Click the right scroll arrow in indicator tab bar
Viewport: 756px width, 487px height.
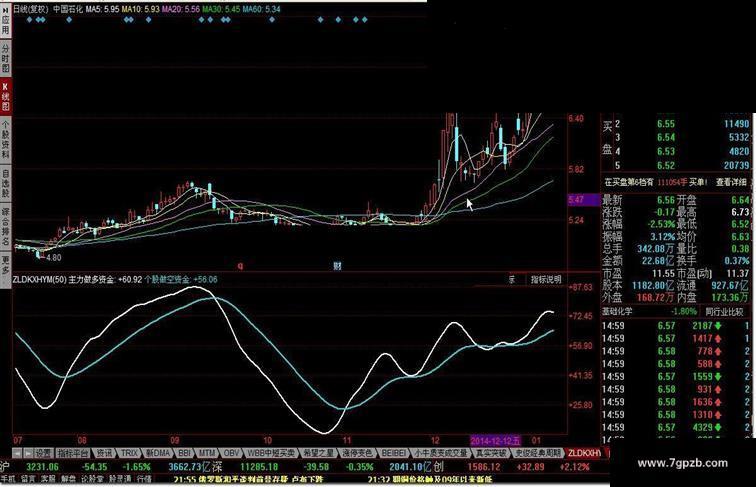(x=28, y=453)
